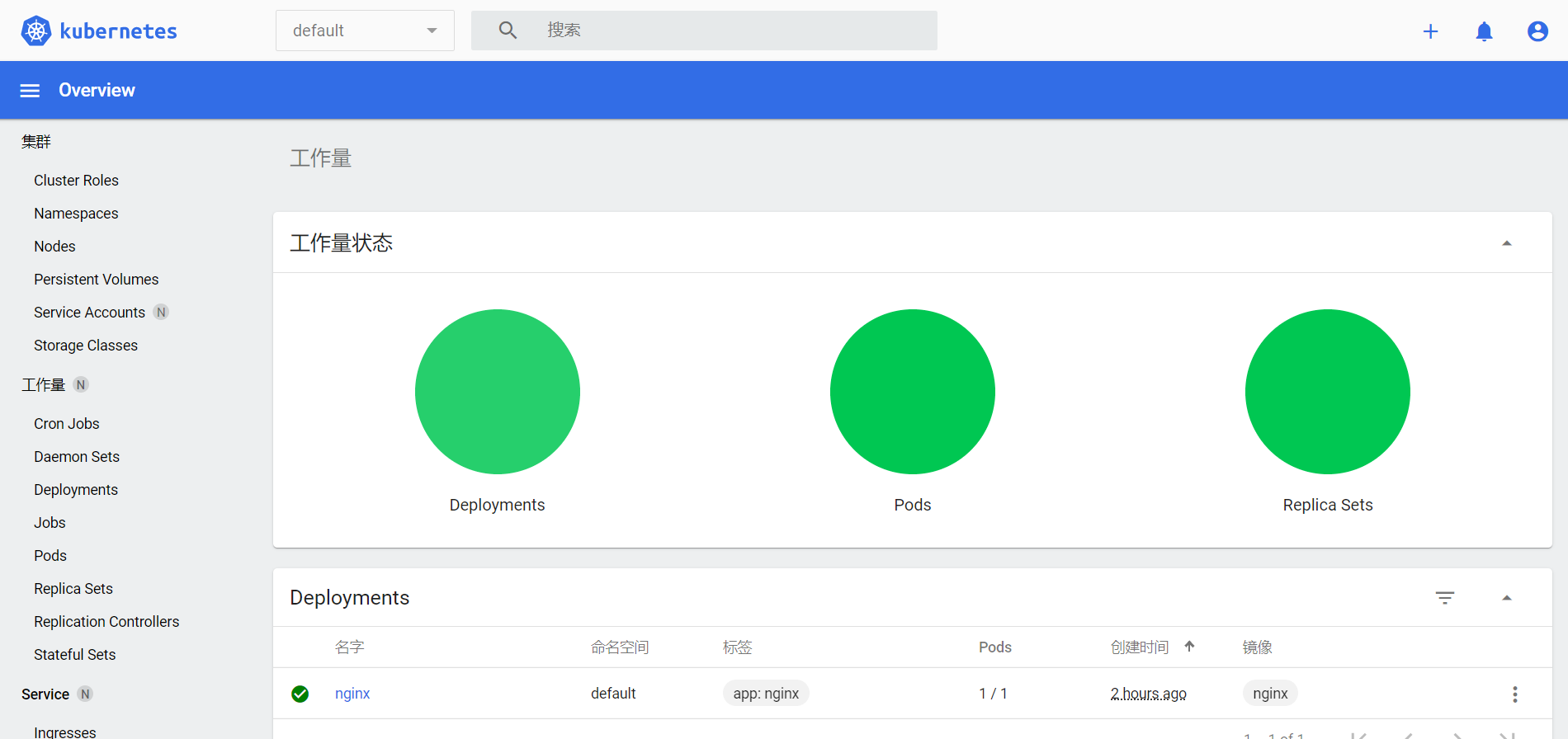
Task: Click the 集群 sidebar heading
Action: coord(36,142)
